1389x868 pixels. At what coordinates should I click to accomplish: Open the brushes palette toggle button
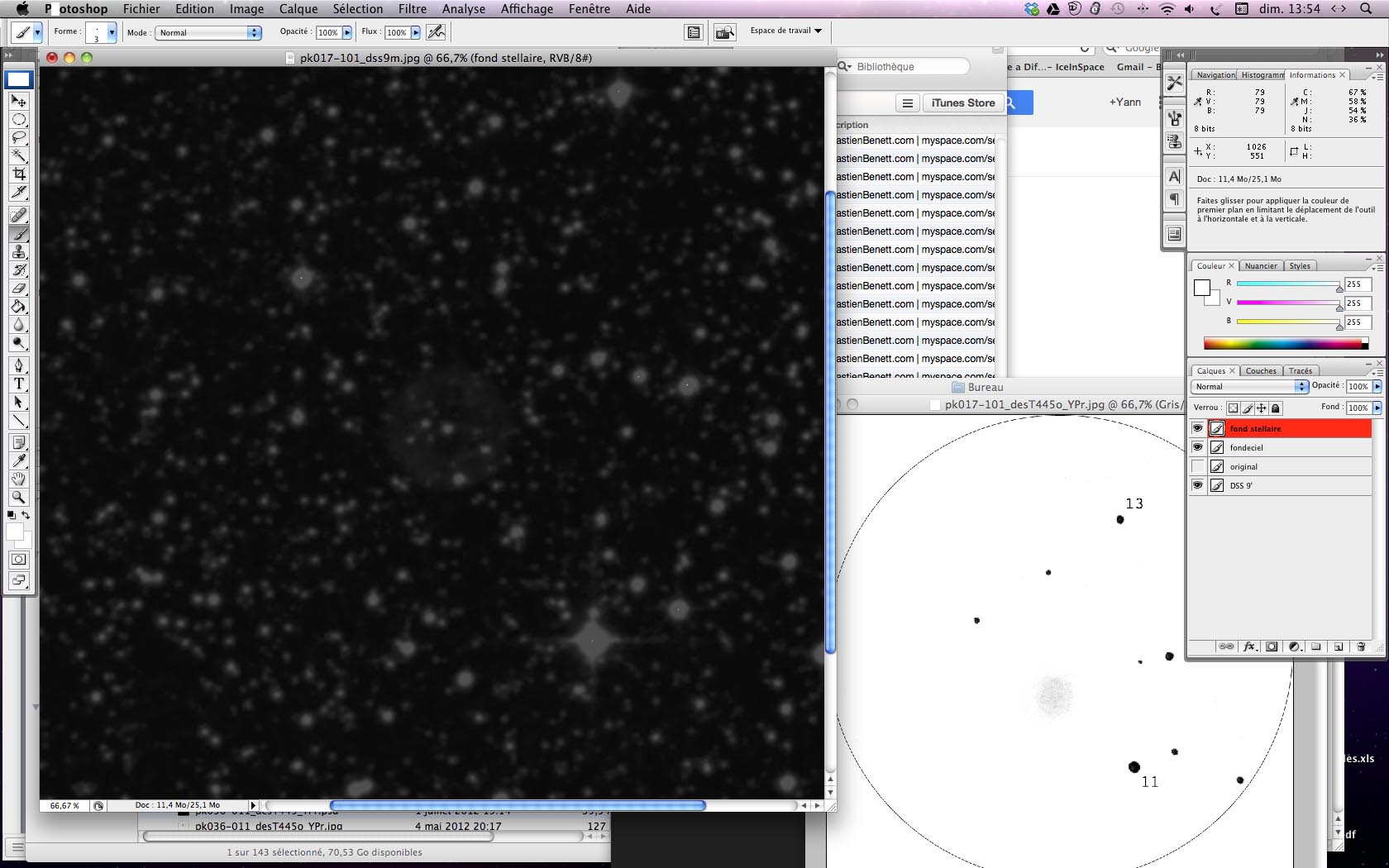point(694,32)
